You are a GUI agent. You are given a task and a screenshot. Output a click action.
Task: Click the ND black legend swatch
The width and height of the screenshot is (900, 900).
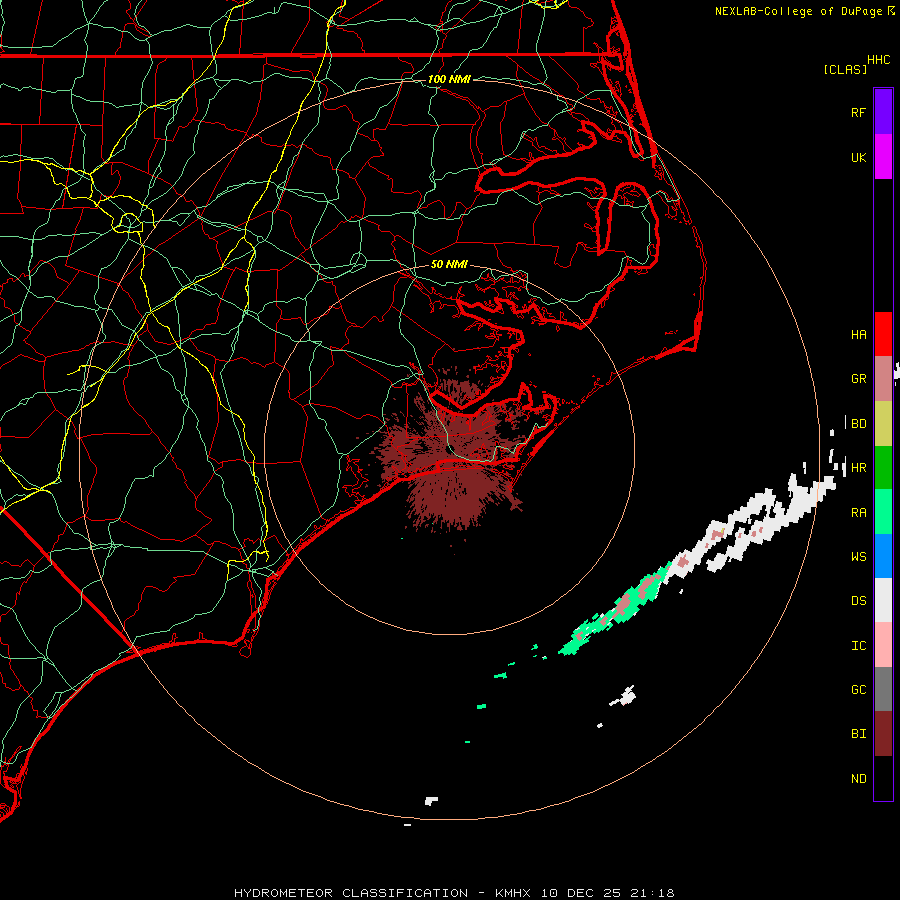click(x=883, y=778)
